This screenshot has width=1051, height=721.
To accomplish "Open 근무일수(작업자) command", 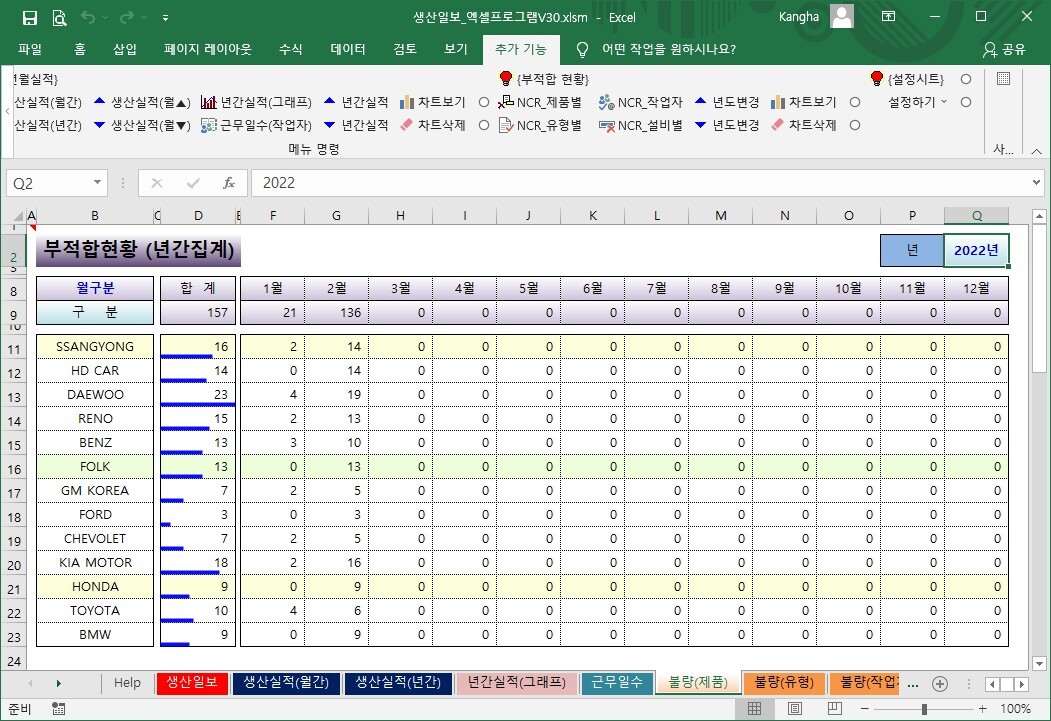I will [x=257, y=125].
